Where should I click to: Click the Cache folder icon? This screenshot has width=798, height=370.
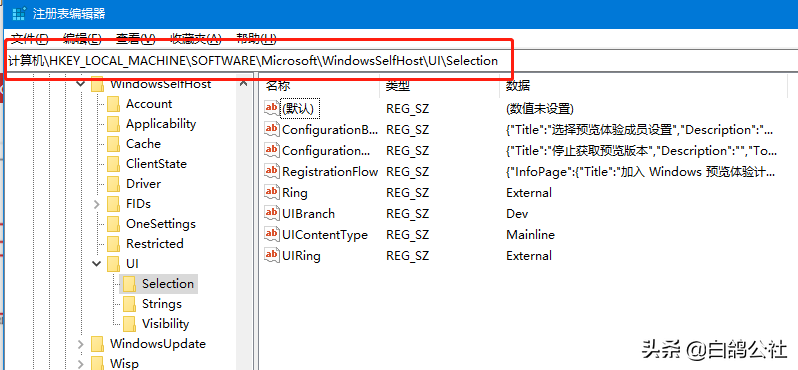113,144
